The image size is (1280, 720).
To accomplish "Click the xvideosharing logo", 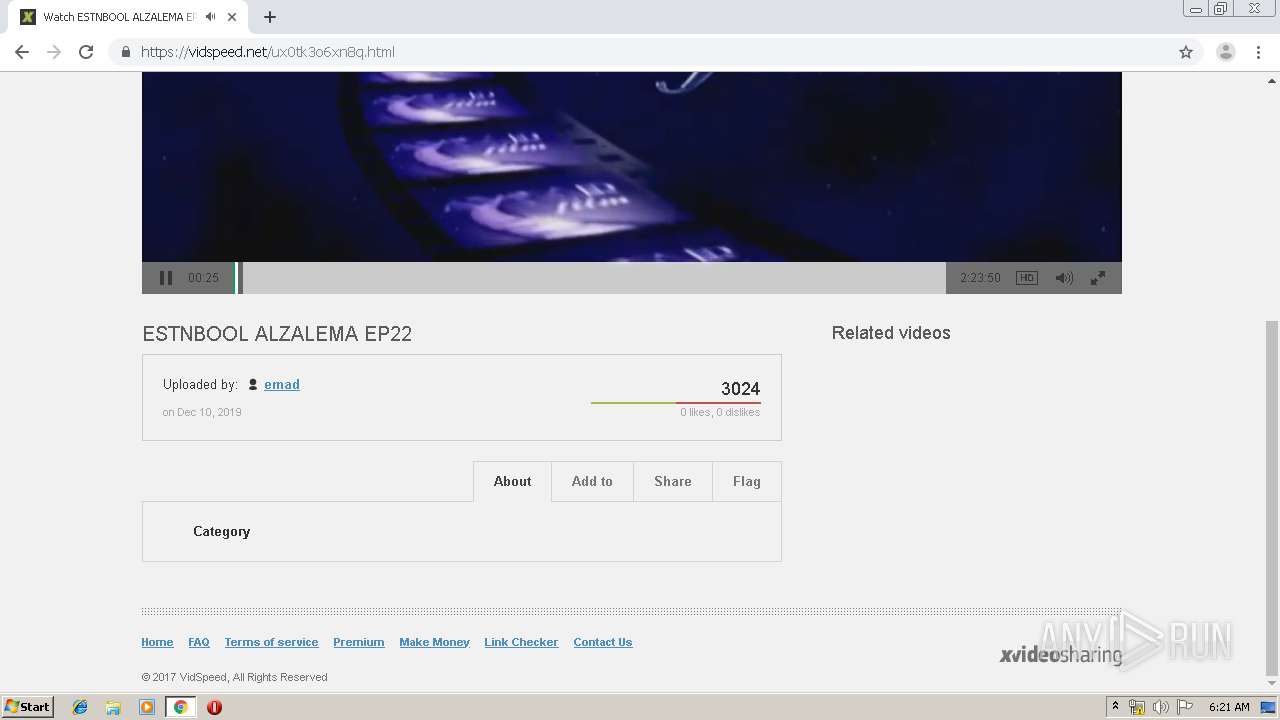I will coord(1060,655).
